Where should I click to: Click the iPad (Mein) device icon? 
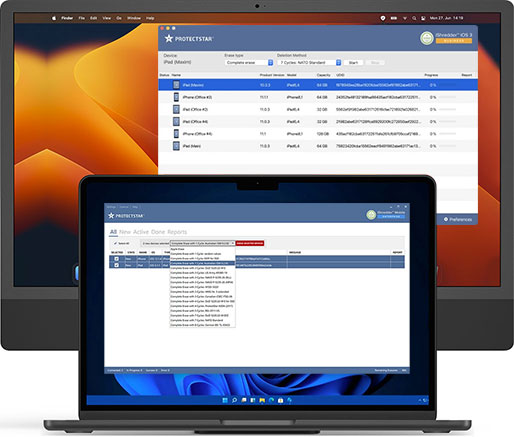176,146
